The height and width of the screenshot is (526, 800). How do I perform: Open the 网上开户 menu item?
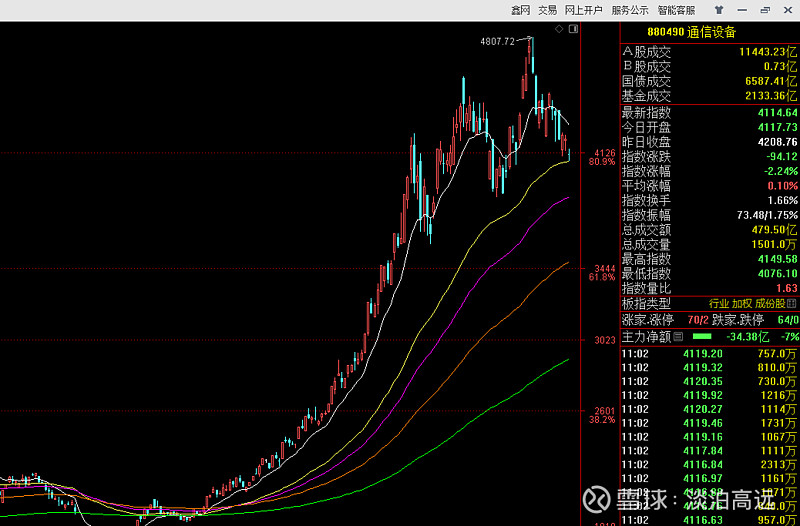coord(584,10)
